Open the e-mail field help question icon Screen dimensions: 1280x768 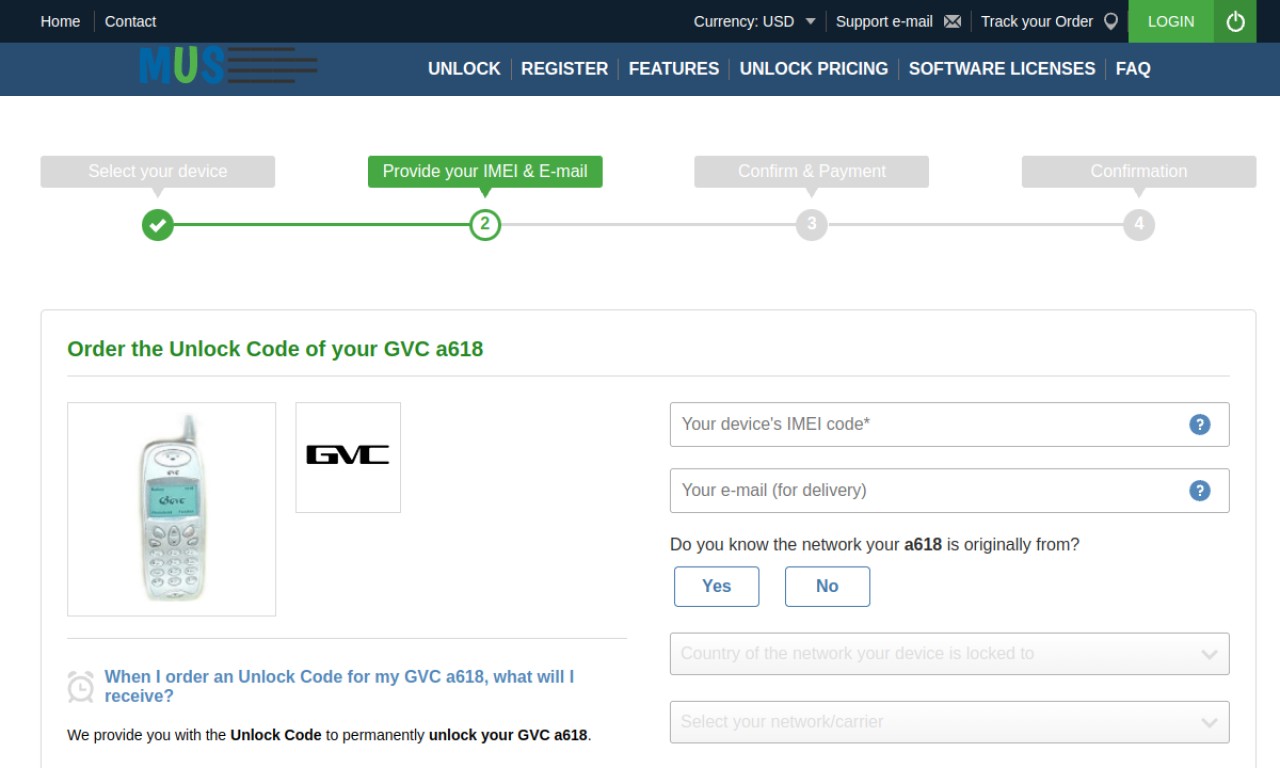click(1200, 490)
